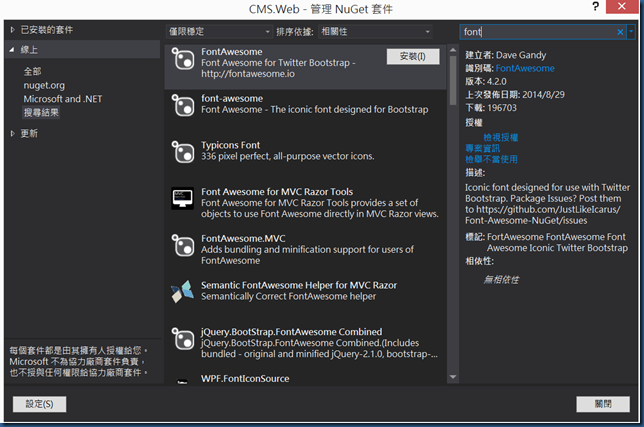Select jQuery.BootStrap.FontAwesome Combined title

[292, 332]
